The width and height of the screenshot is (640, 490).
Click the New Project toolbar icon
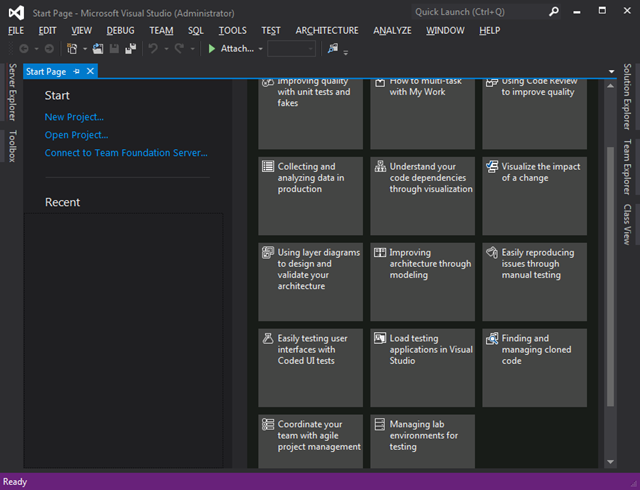point(73,48)
